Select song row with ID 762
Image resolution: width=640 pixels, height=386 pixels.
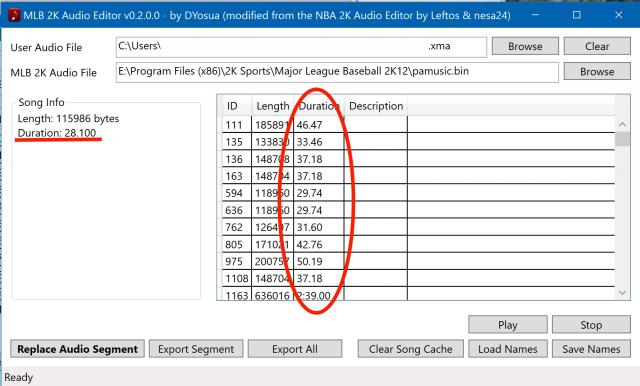pos(418,227)
